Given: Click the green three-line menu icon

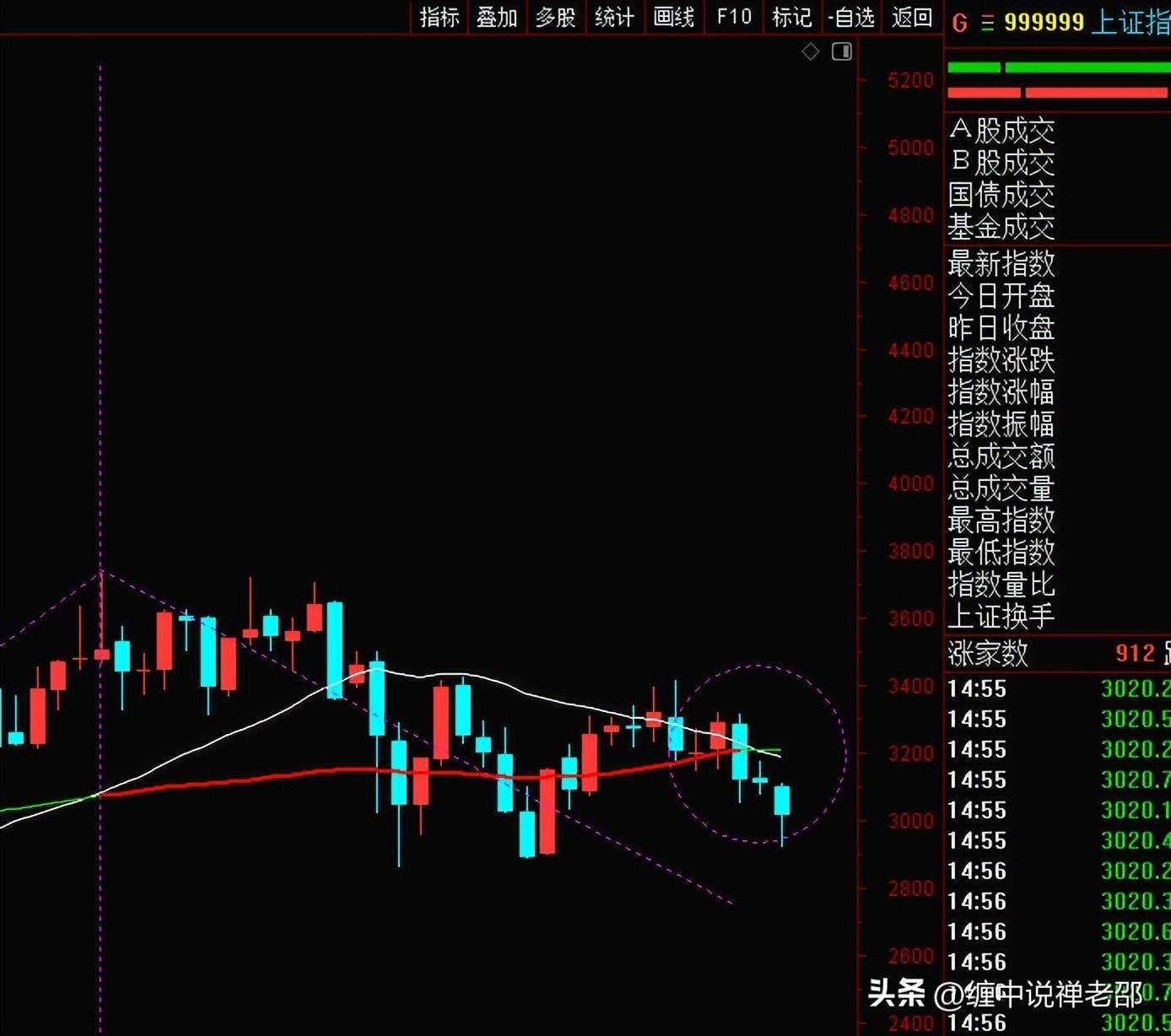Looking at the screenshot, I should (x=987, y=23).
